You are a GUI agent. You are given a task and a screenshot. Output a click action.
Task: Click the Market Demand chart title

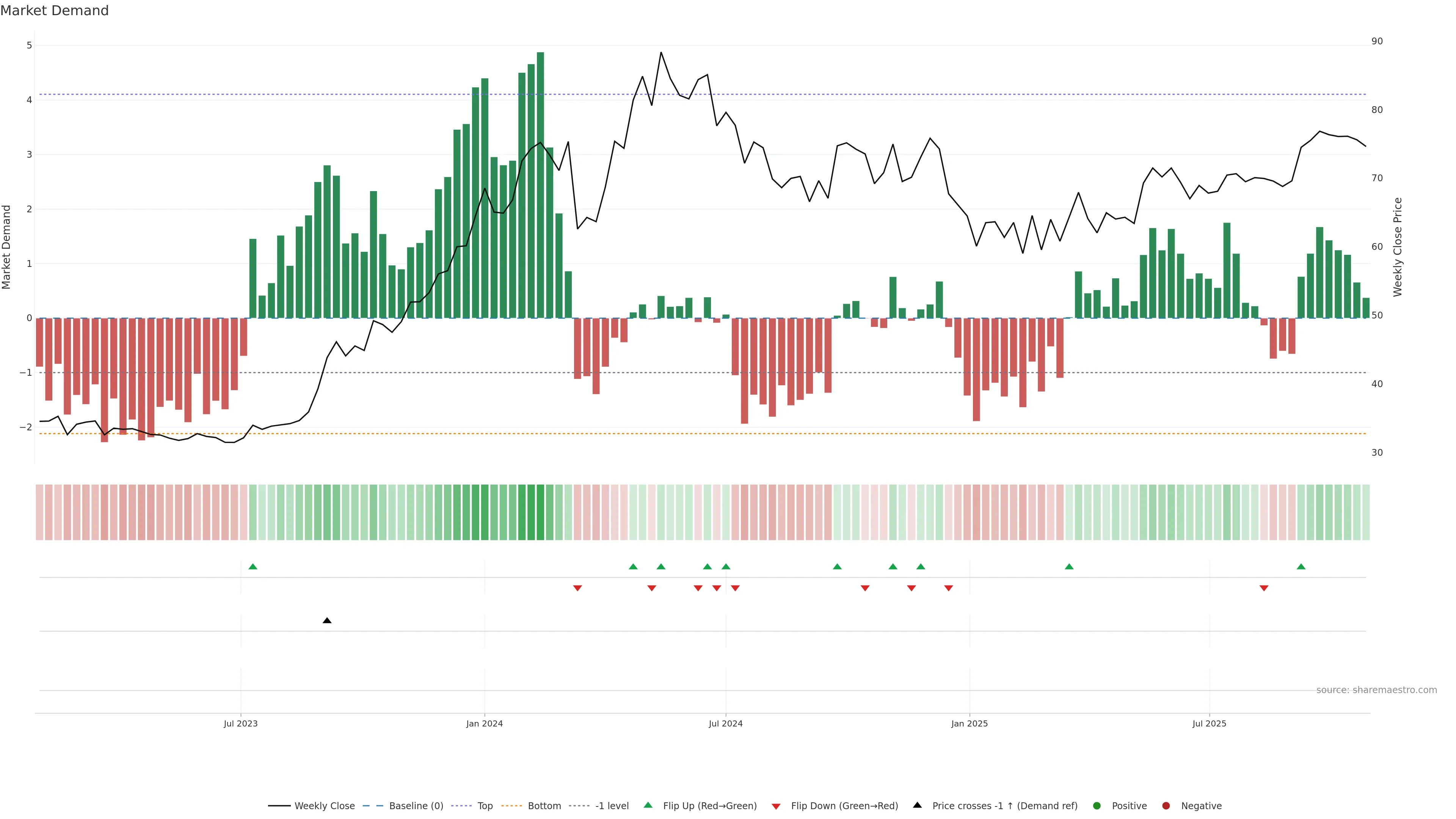coord(54,11)
